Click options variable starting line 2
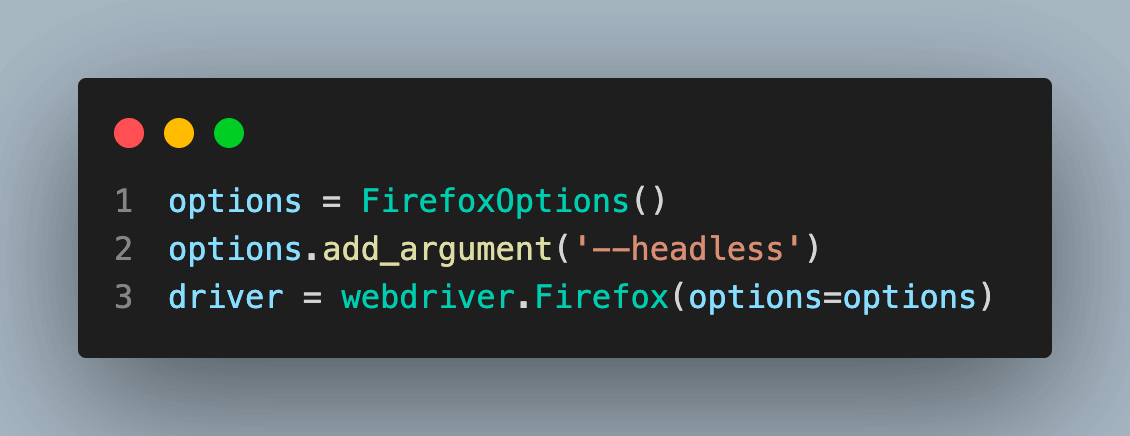Screen dimensions: 1130x436 [x=236, y=251]
